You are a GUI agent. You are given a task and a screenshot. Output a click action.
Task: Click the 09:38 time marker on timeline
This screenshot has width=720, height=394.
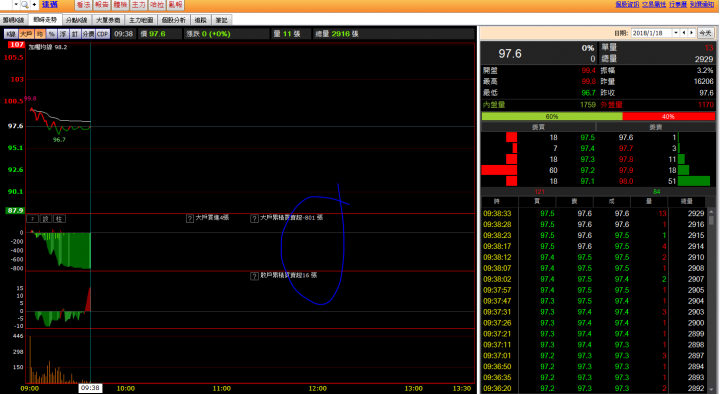click(x=90, y=388)
